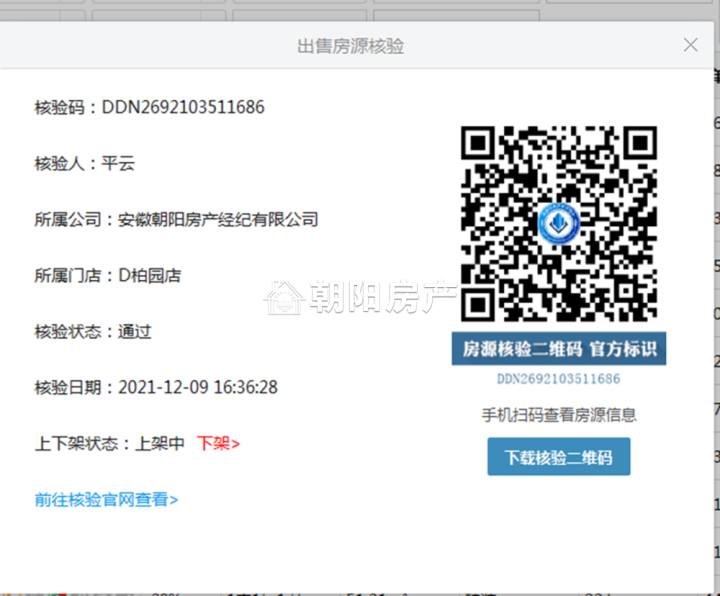720x596 pixels.
Task: Click the dialog title 出售房源核验
Action: point(351,46)
